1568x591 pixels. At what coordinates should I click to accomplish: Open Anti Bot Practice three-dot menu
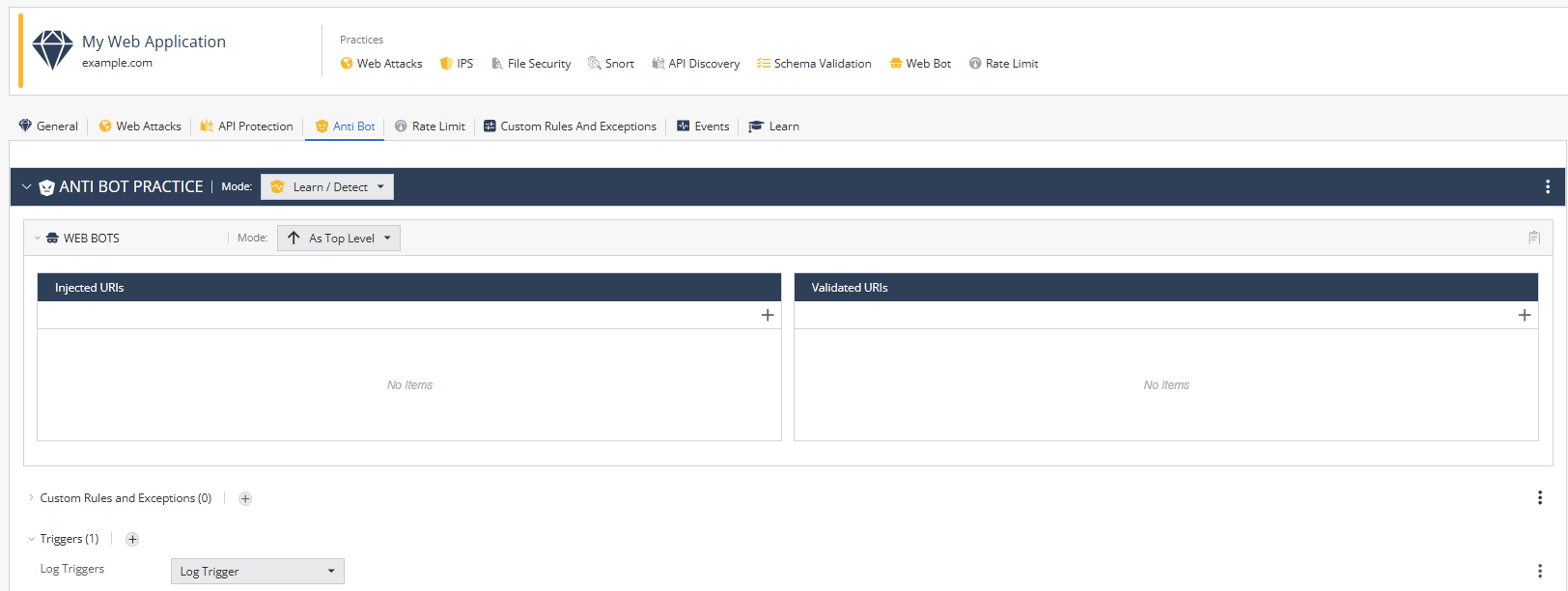point(1548,186)
